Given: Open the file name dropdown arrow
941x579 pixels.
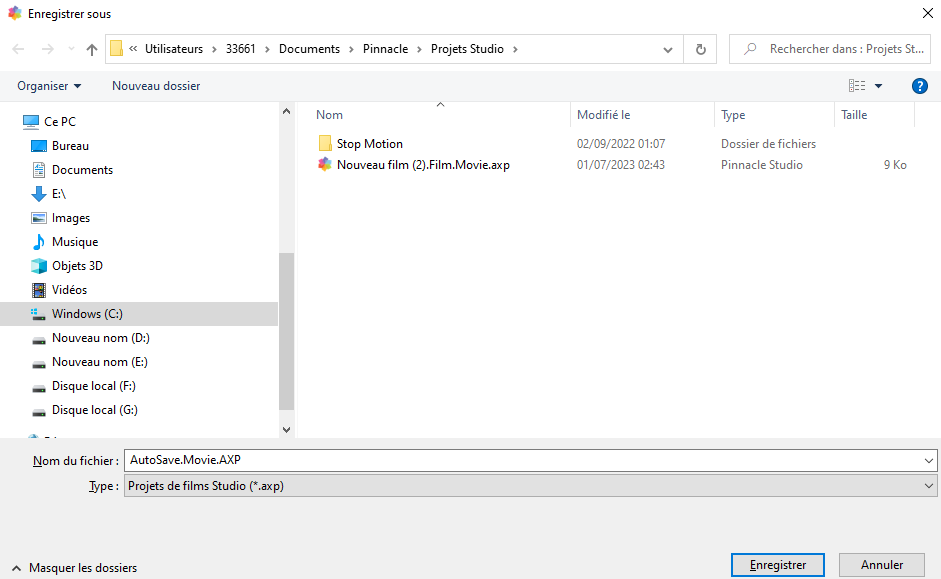Looking at the screenshot, I should (x=928, y=461).
